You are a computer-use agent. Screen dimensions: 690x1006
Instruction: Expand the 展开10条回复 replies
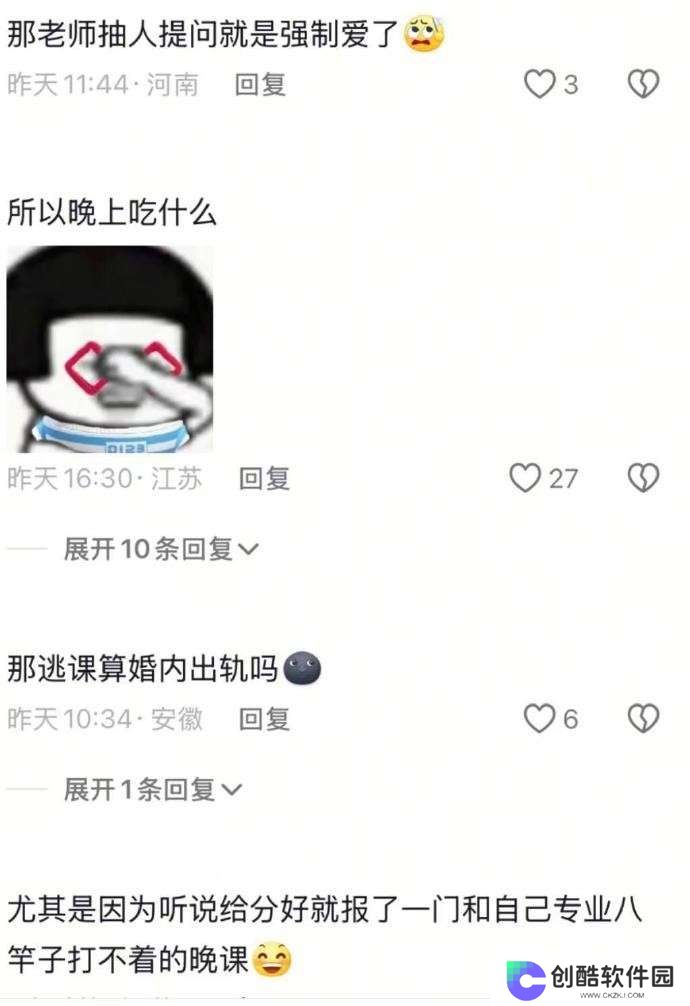tap(161, 549)
